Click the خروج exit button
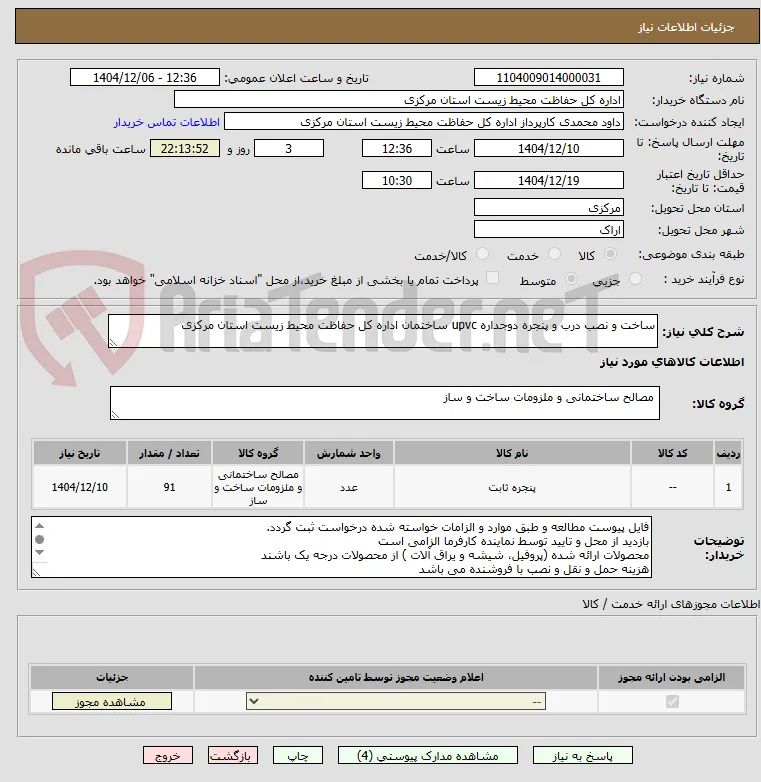This screenshot has width=761, height=782. [x=168, y=756]
